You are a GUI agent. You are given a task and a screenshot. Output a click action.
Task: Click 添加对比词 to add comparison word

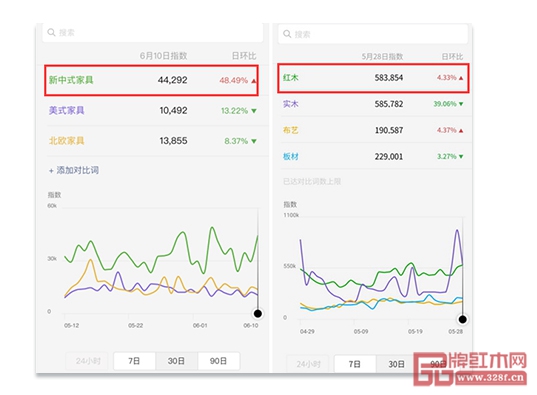tap(74, 170)
